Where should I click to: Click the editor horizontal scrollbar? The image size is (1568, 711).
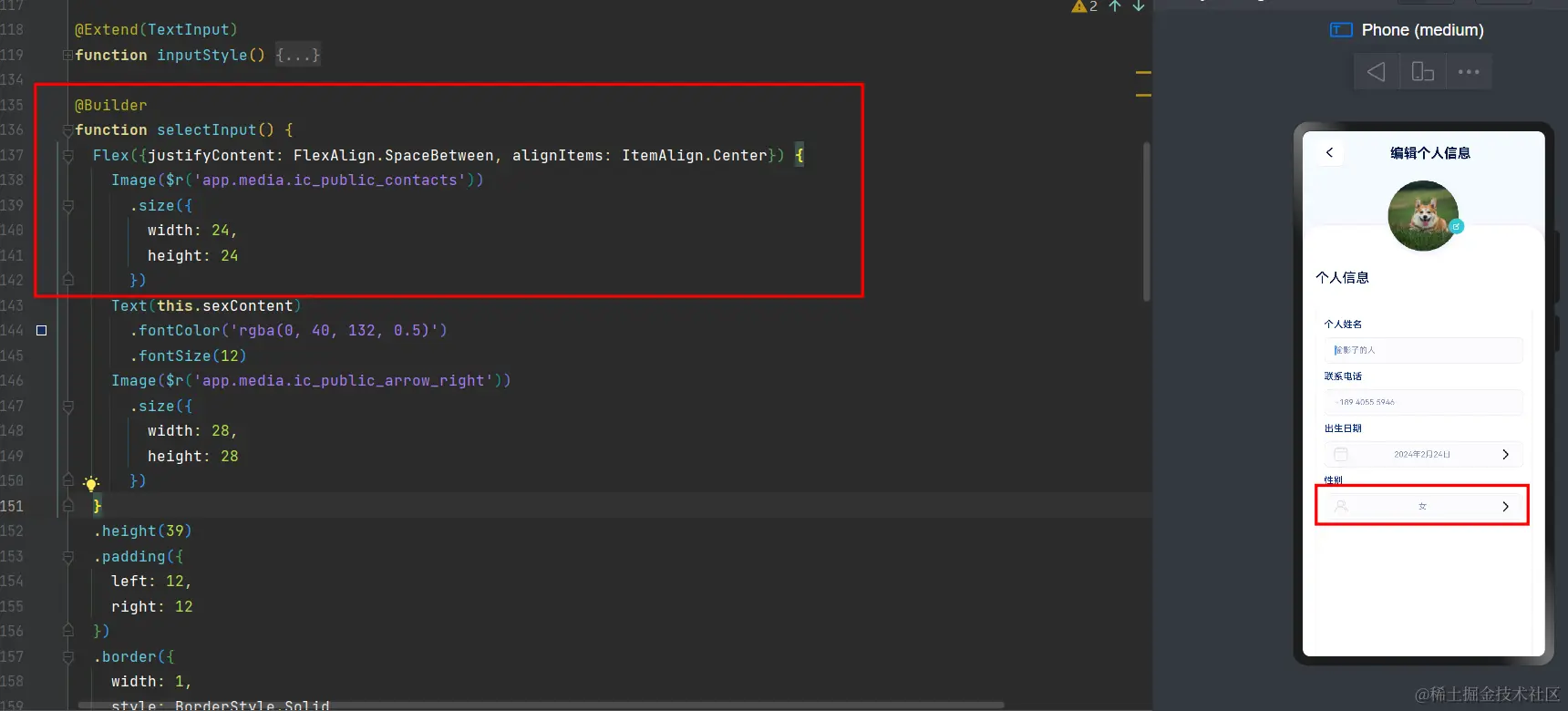542,705
